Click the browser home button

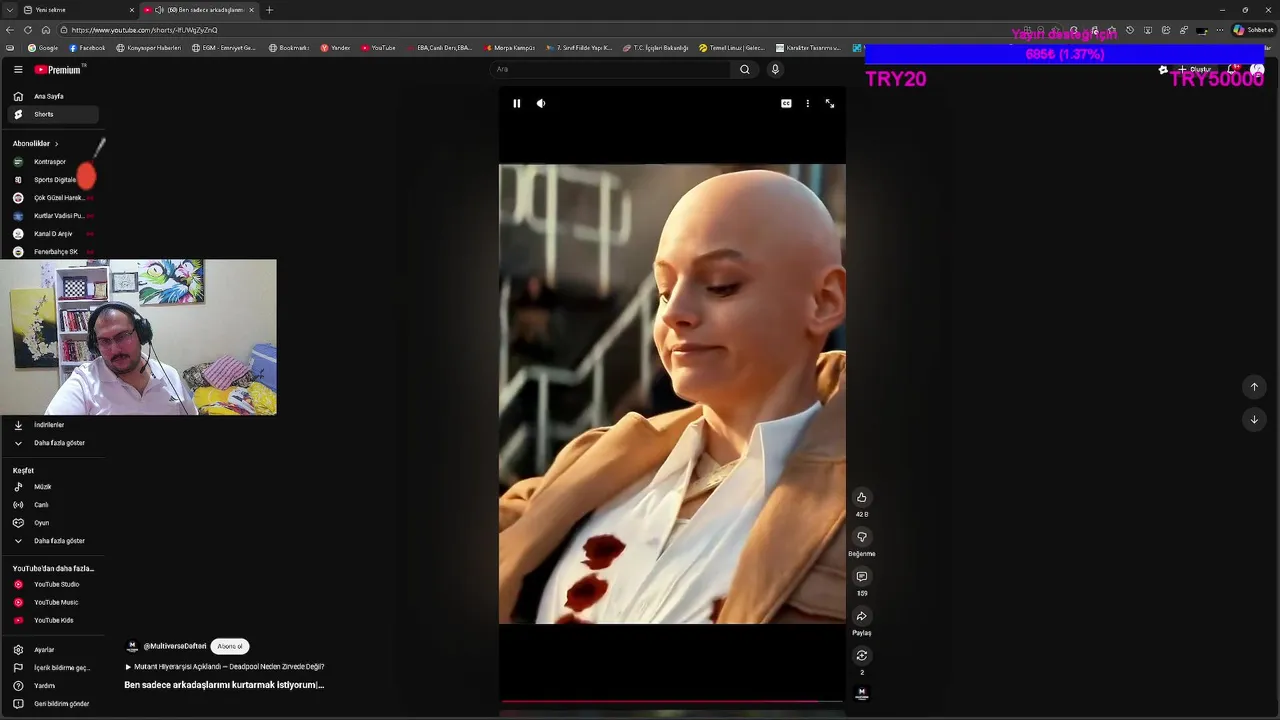(45, 30)
